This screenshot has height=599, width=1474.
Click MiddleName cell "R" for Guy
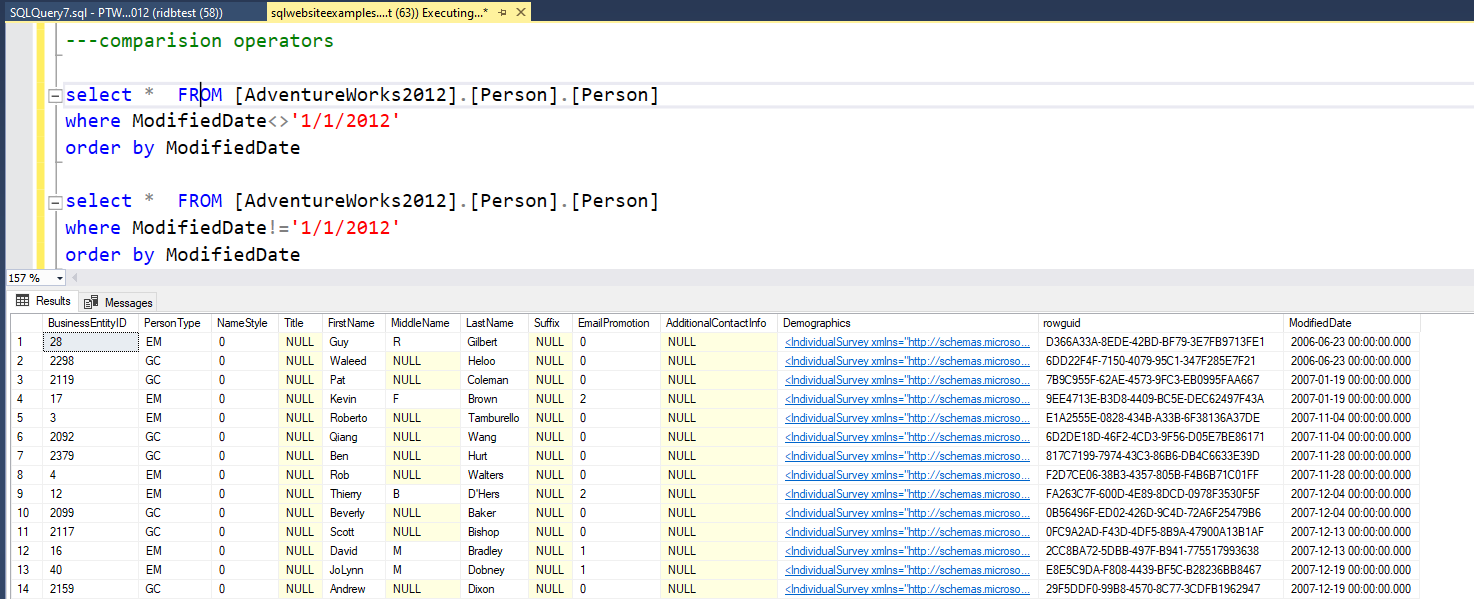coord(423,342)
